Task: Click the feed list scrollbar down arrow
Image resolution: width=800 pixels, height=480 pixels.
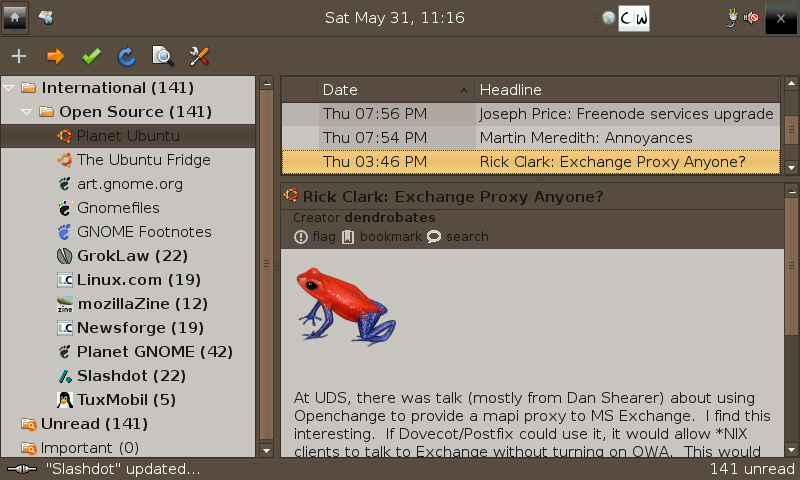Action: (266, 450)
